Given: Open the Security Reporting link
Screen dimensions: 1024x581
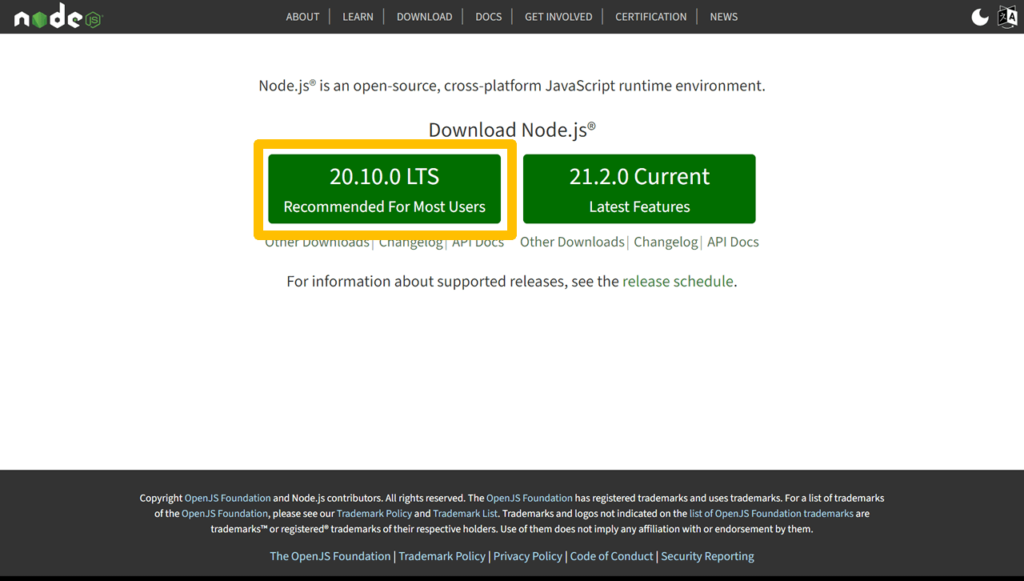Looking at the screenshot, I should pos(707,556).
